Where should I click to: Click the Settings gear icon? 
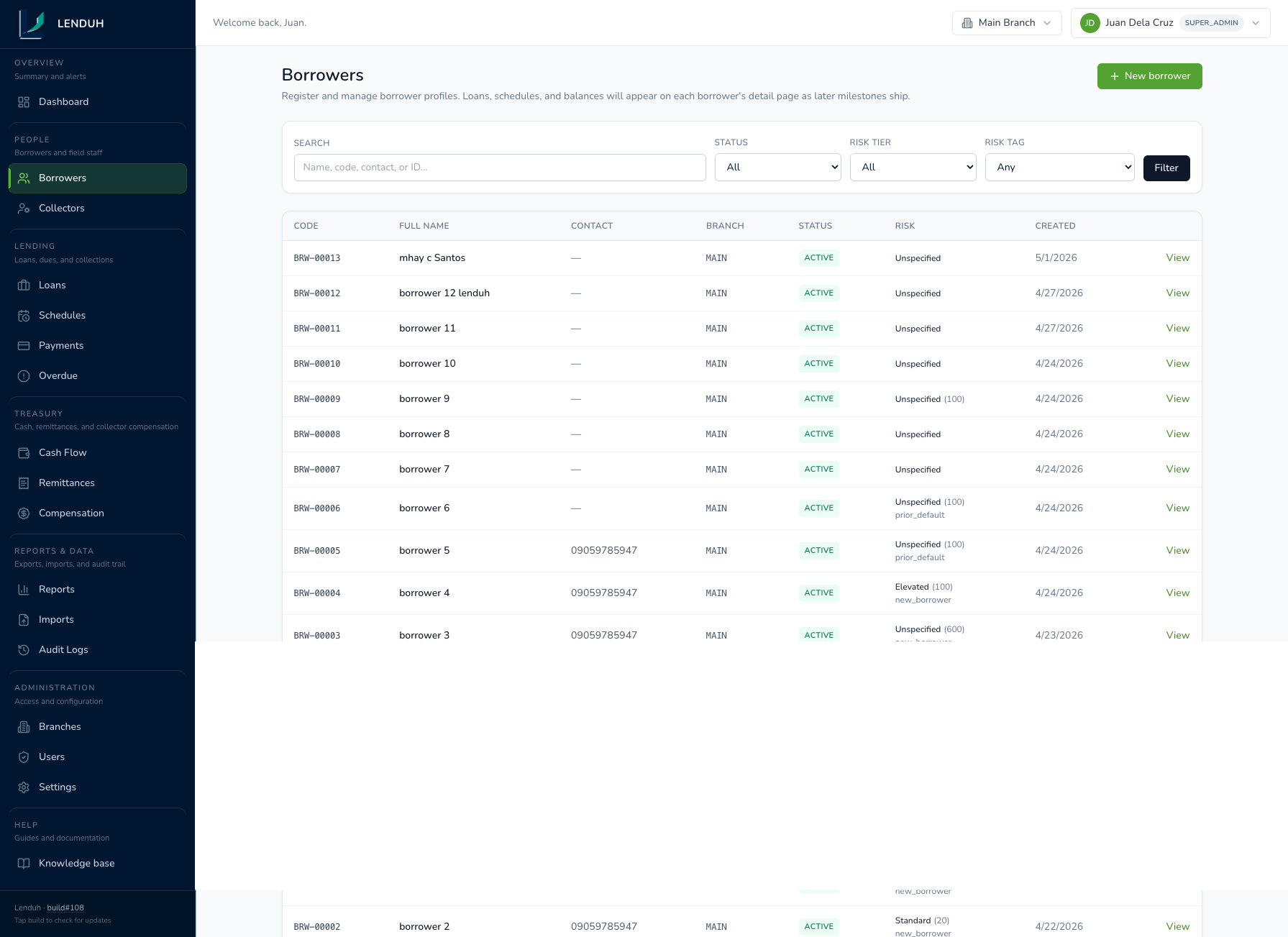(x=24, y=787)
